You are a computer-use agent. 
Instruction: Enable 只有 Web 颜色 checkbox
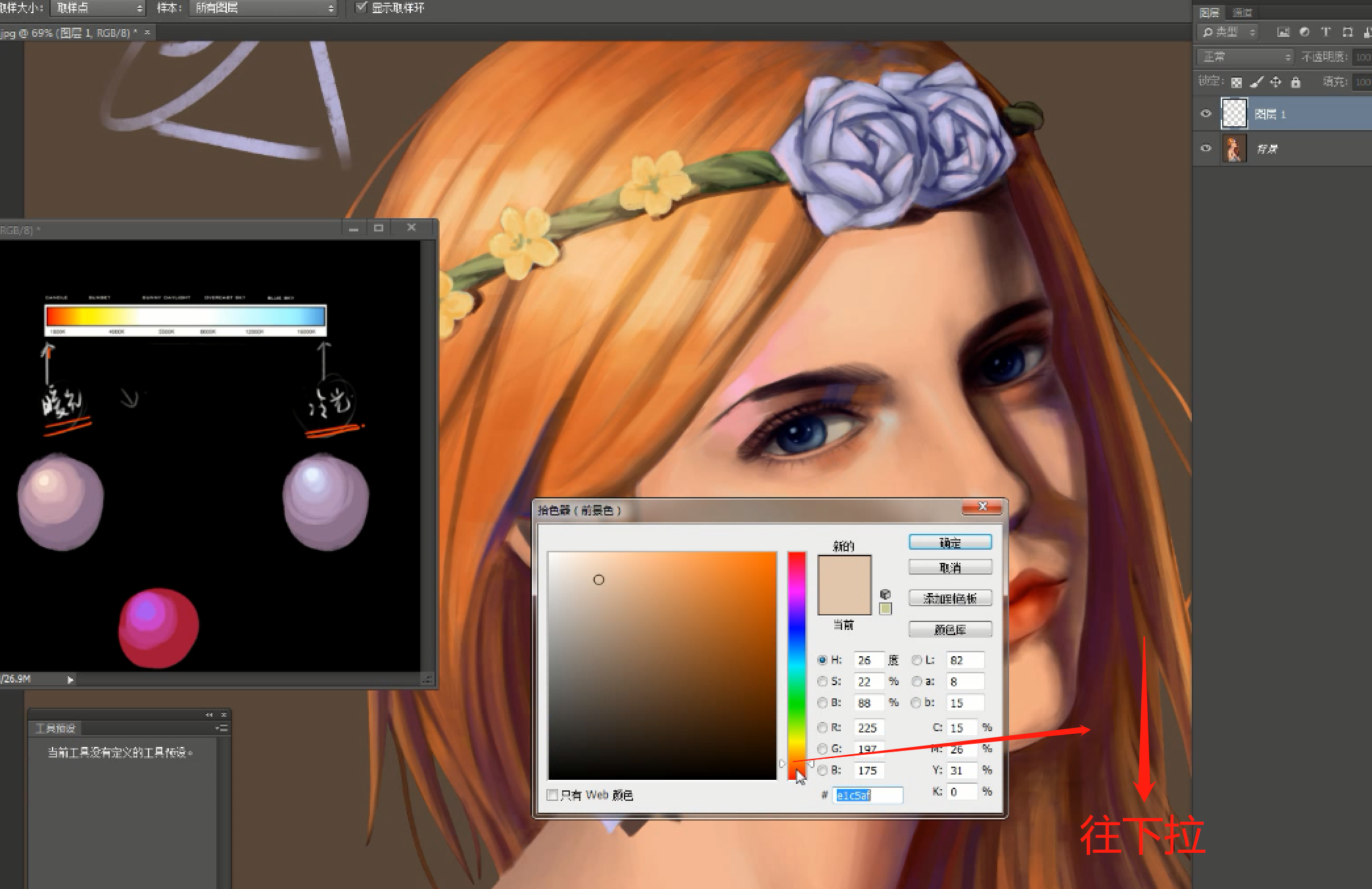(x=552, y=795)
